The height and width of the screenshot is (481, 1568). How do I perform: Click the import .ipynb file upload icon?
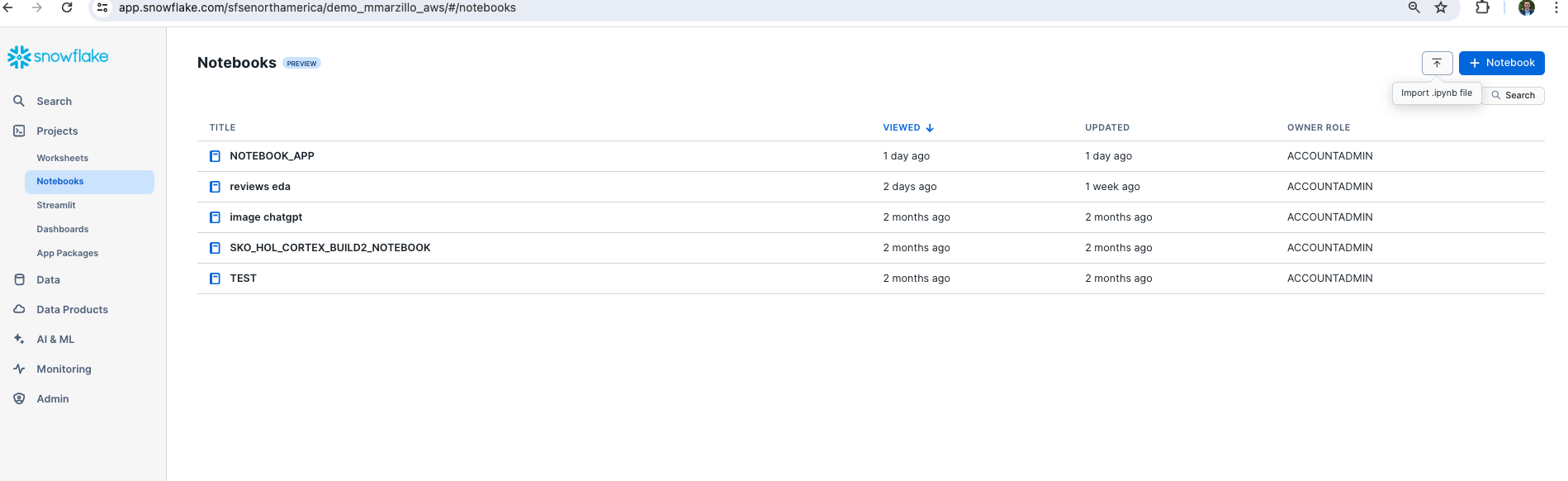(x=1437, y=63)
